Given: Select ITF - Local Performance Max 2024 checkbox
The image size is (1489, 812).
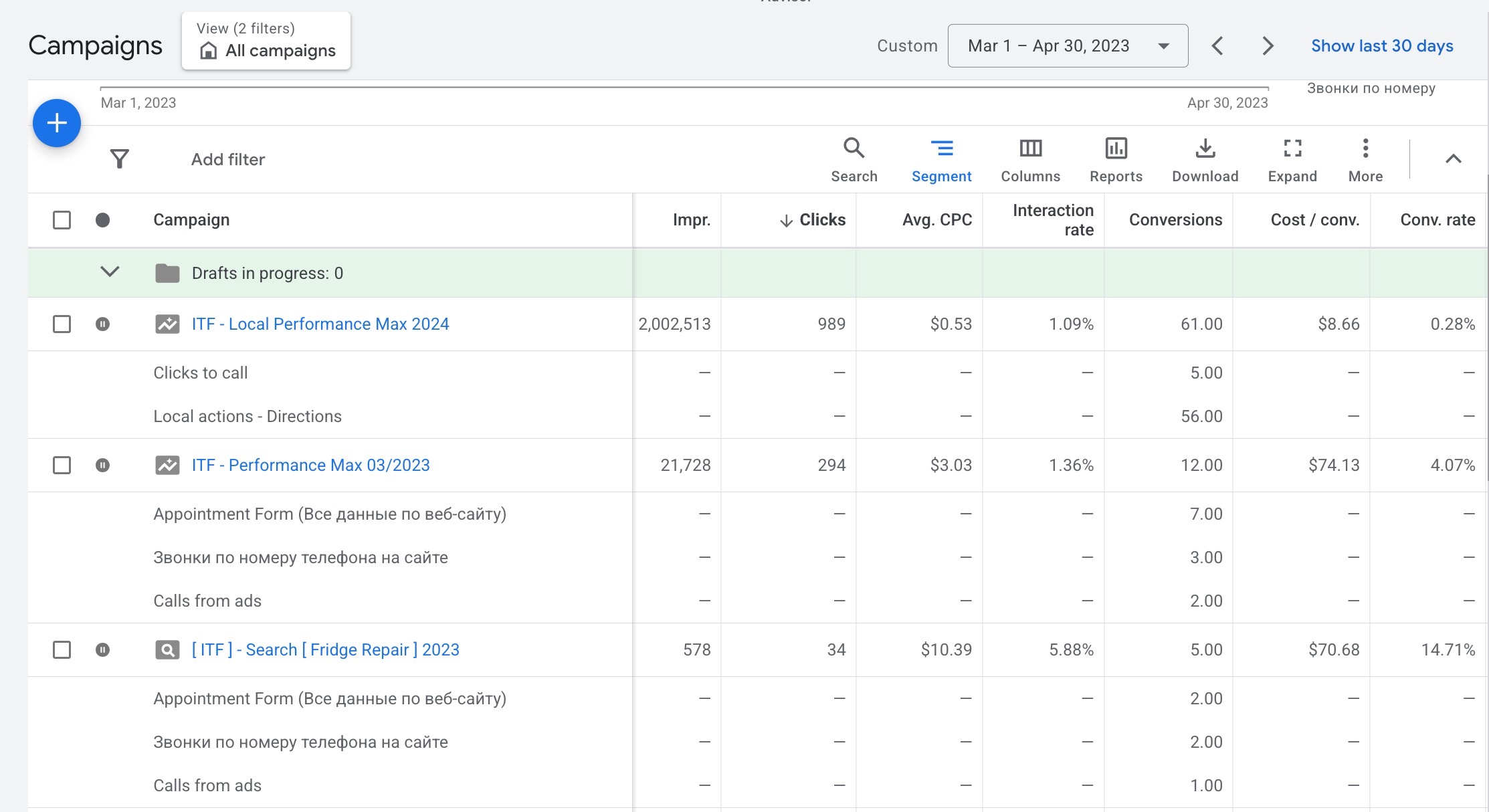Looking at the screenshot, I should tap(62, 324).
